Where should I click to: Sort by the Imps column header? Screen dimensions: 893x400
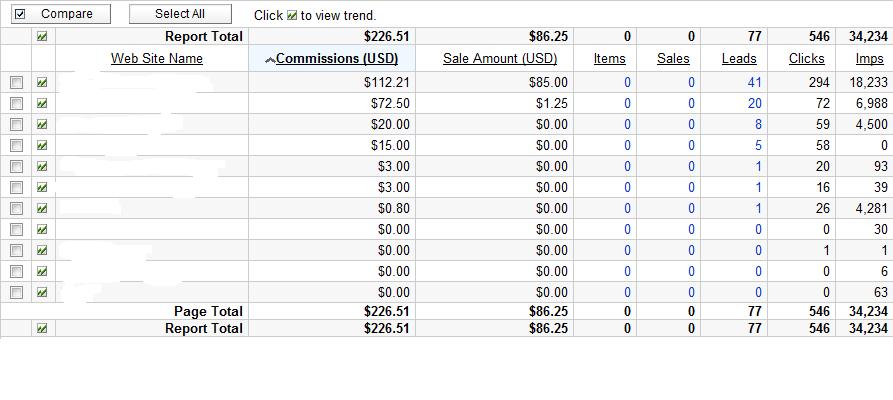point(869,59)
